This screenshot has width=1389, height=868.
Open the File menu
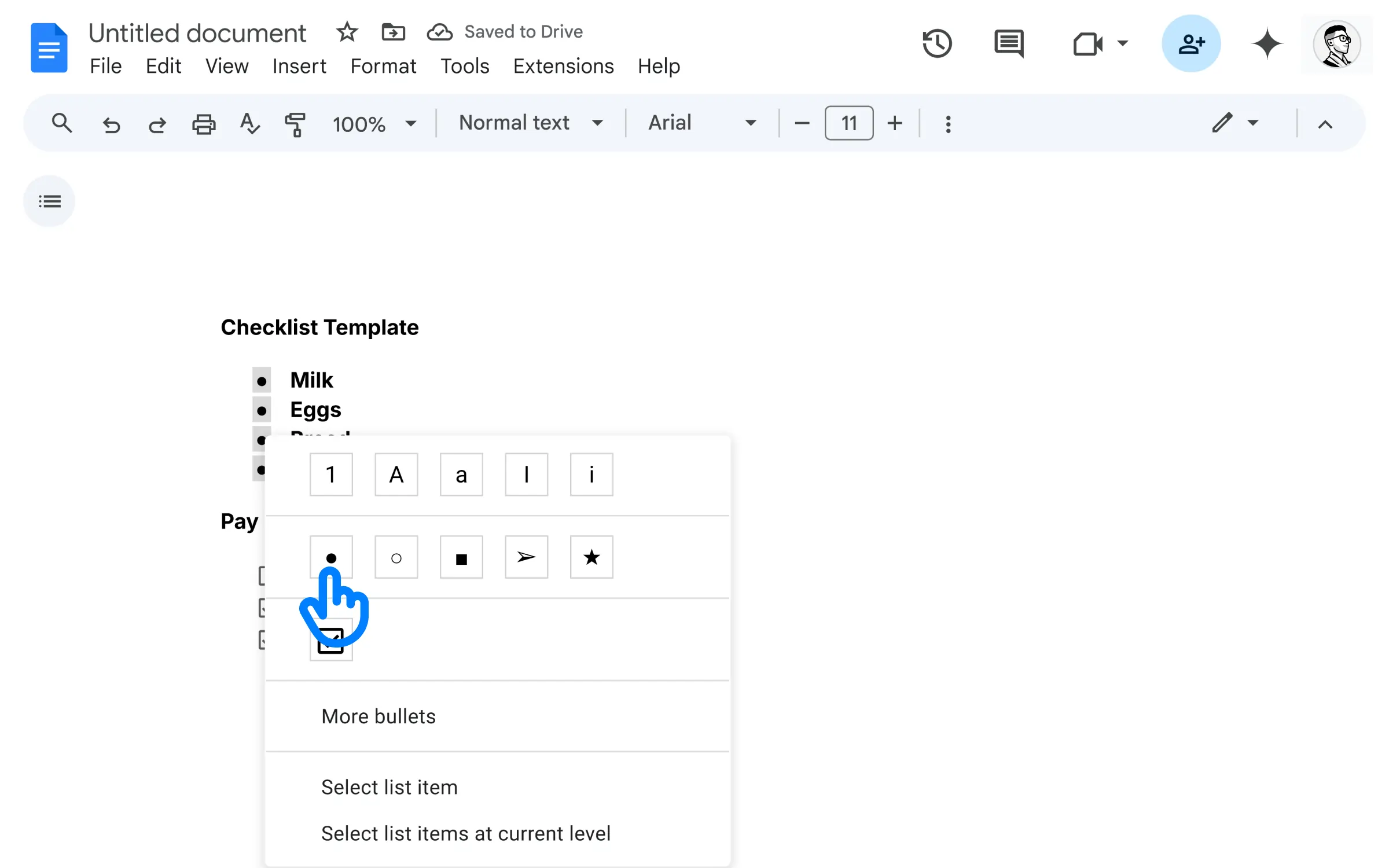point(106,66)
